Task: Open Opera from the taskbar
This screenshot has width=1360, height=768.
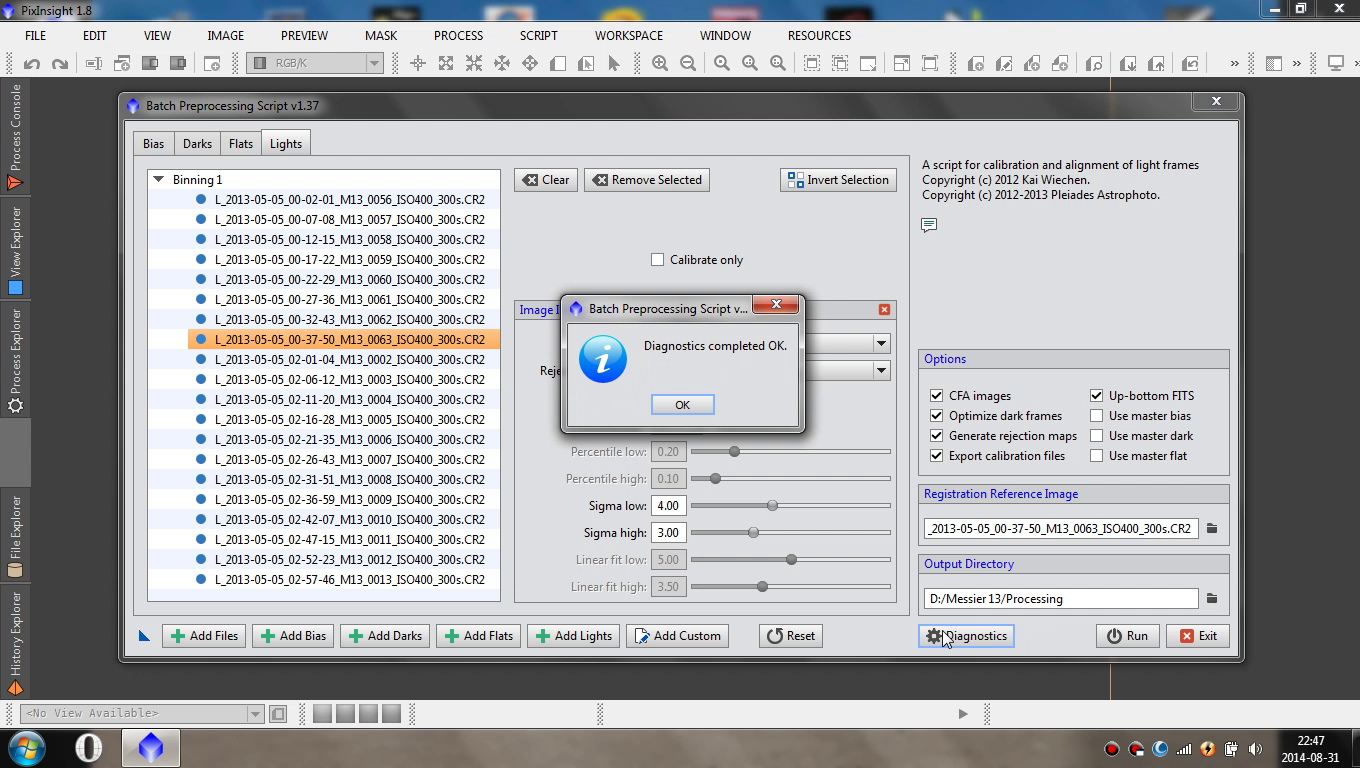Action: 89,748
